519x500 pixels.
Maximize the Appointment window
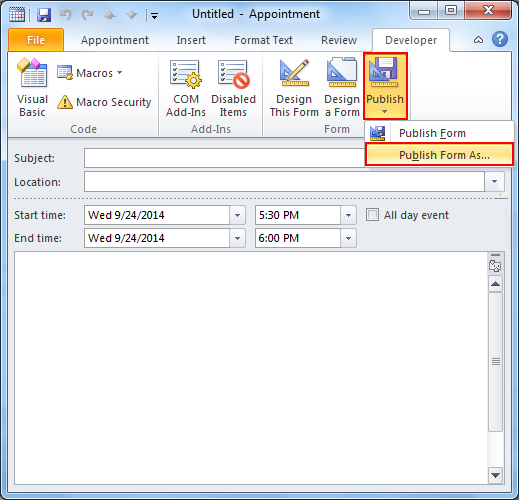451,11
